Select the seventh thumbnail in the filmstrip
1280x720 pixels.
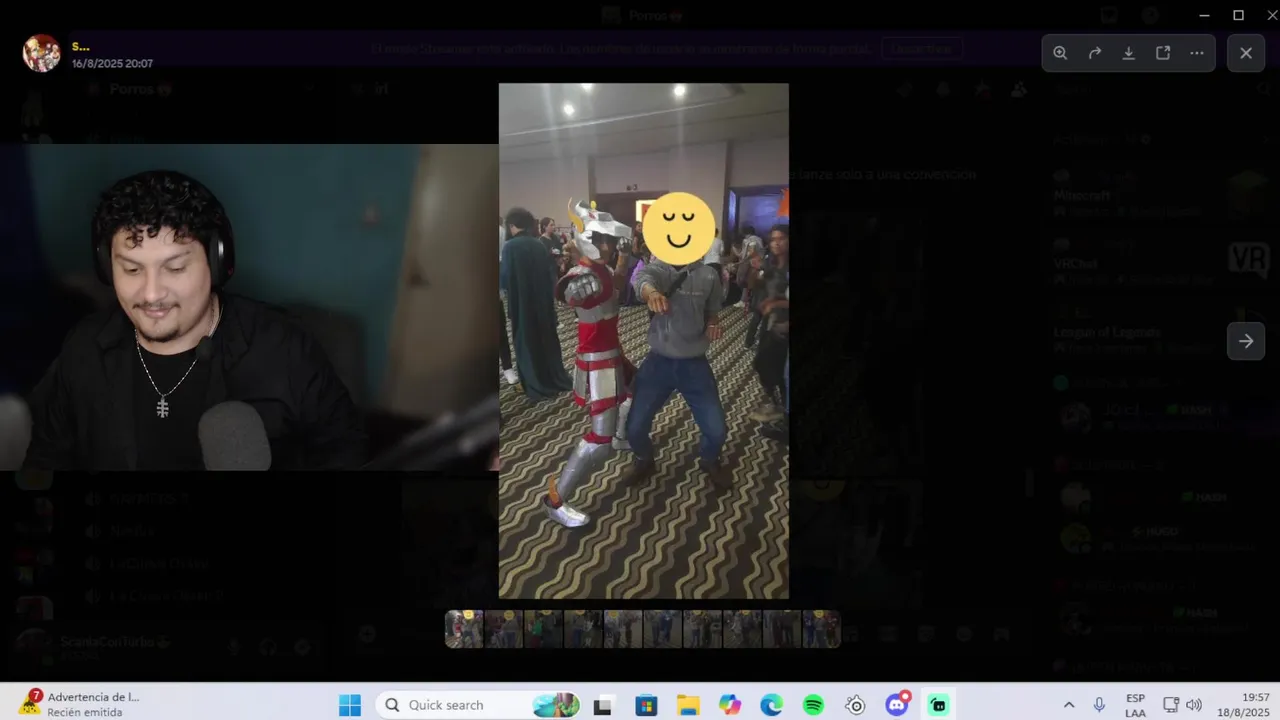coord(702,629)
